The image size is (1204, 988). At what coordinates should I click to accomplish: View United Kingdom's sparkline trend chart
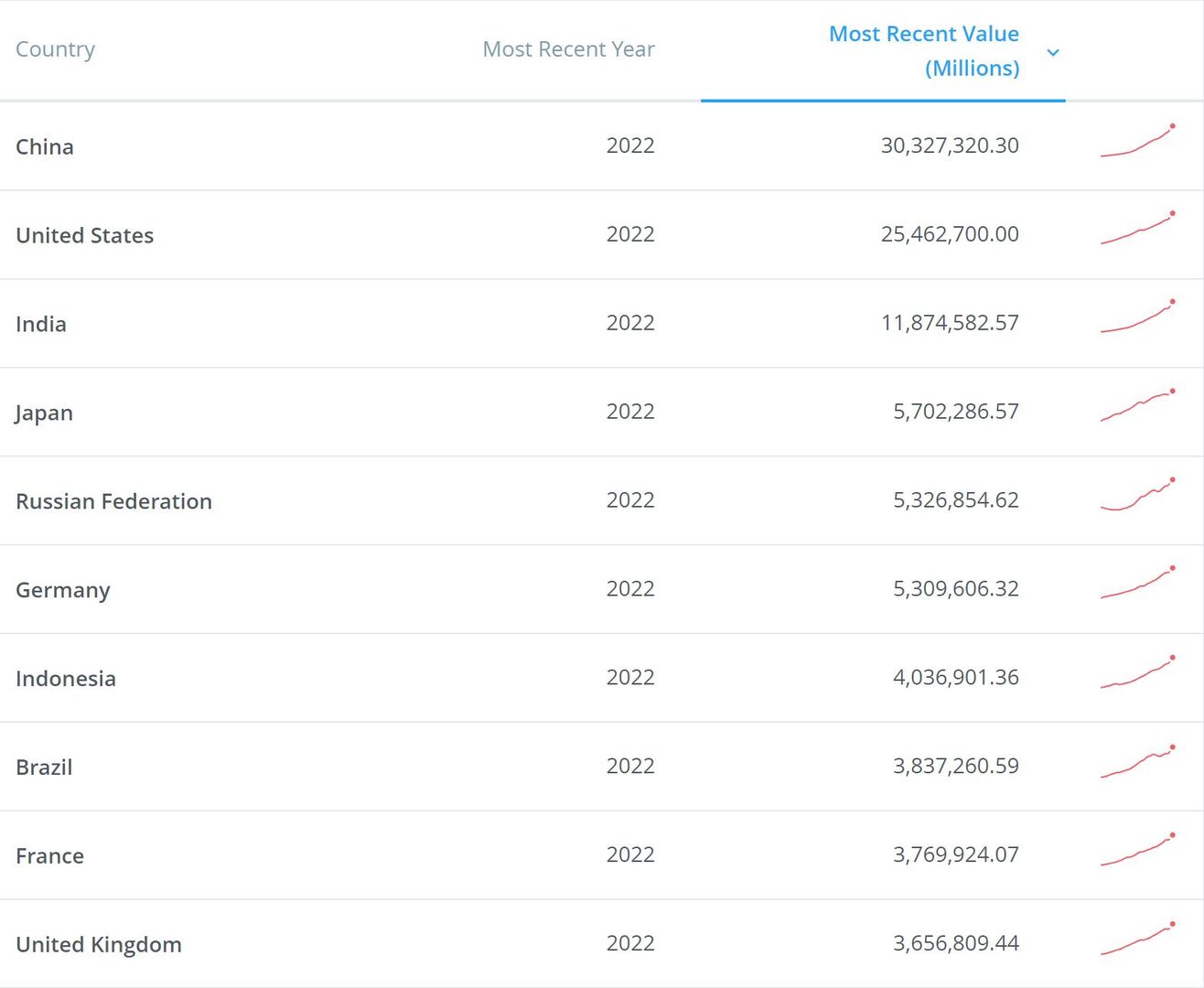click(x=1137, y=939)
